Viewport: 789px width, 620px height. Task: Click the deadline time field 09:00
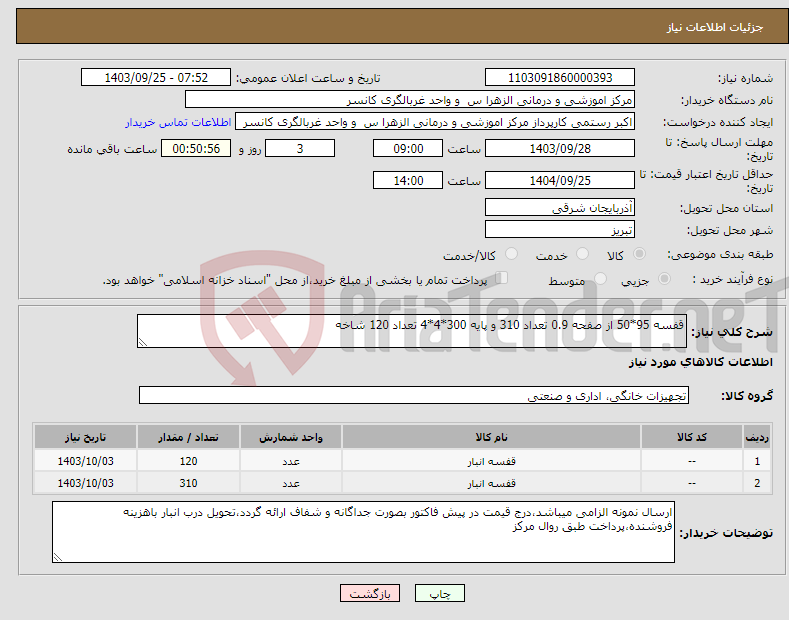408,148
